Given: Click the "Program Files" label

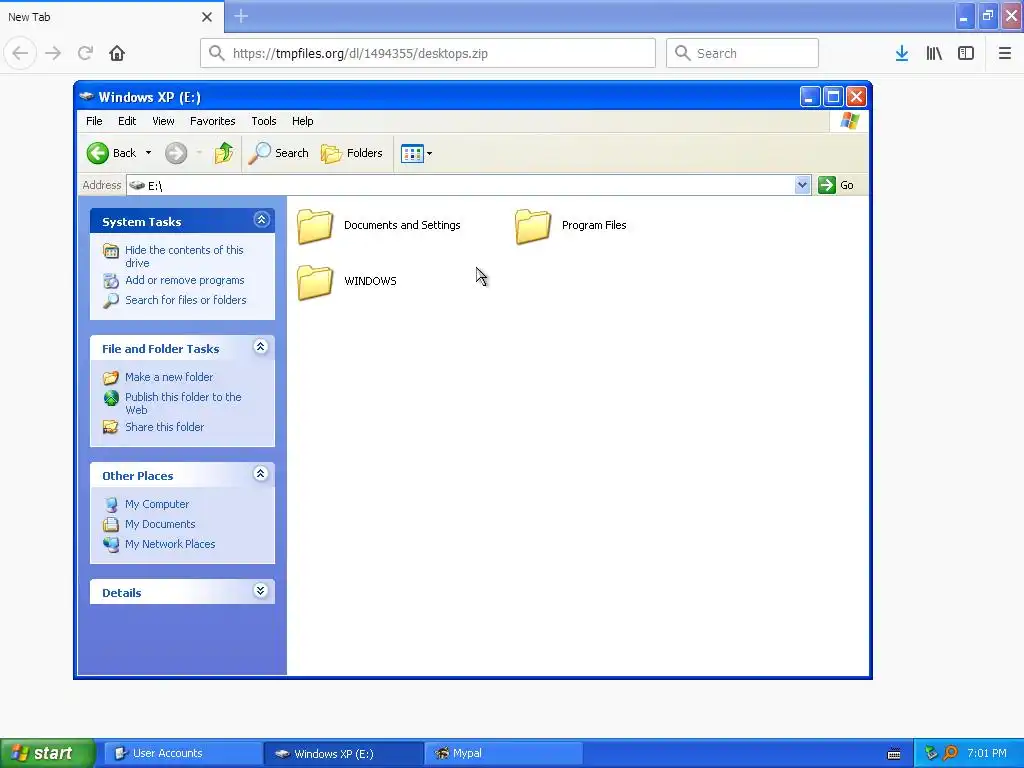Looking at the screenshot, I should [594, 225].
